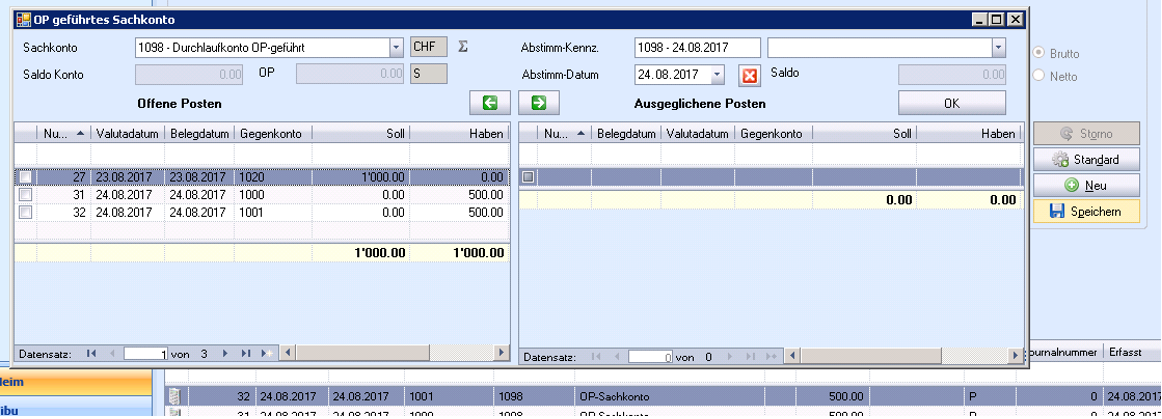Click the sigma sum symbol

click(x=463, y=47)
